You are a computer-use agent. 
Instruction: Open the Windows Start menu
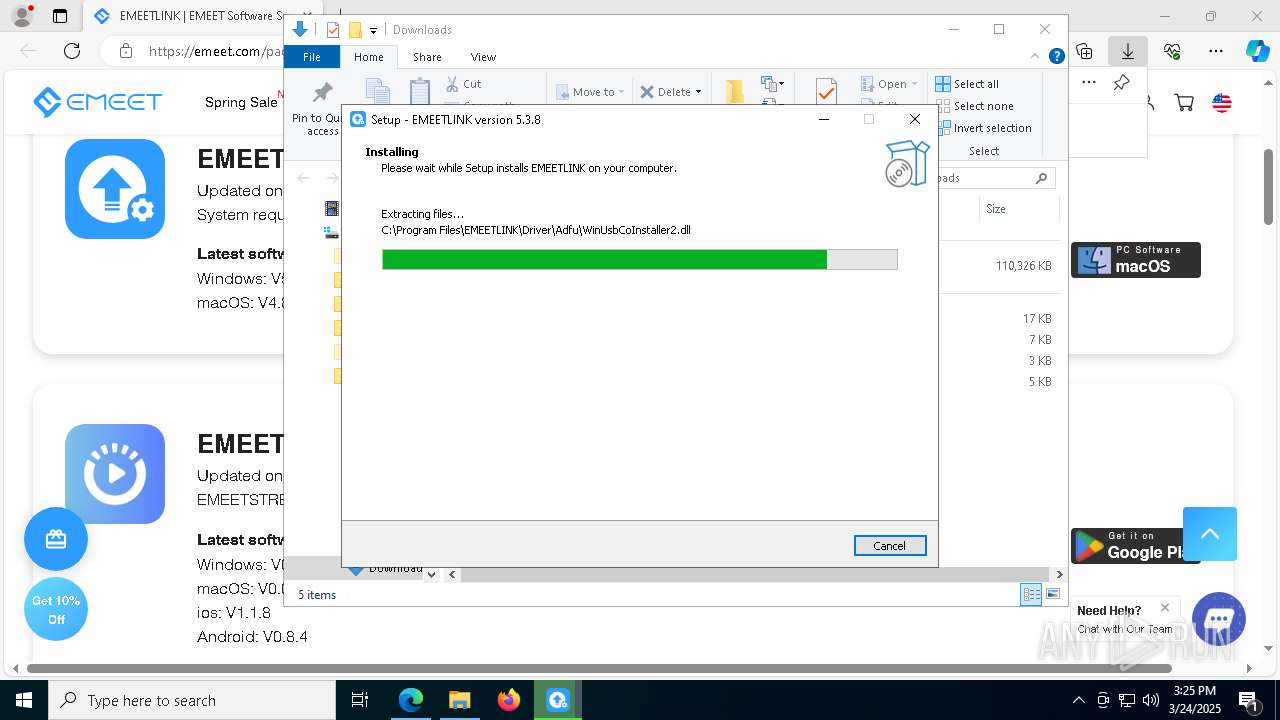point(24,700)
